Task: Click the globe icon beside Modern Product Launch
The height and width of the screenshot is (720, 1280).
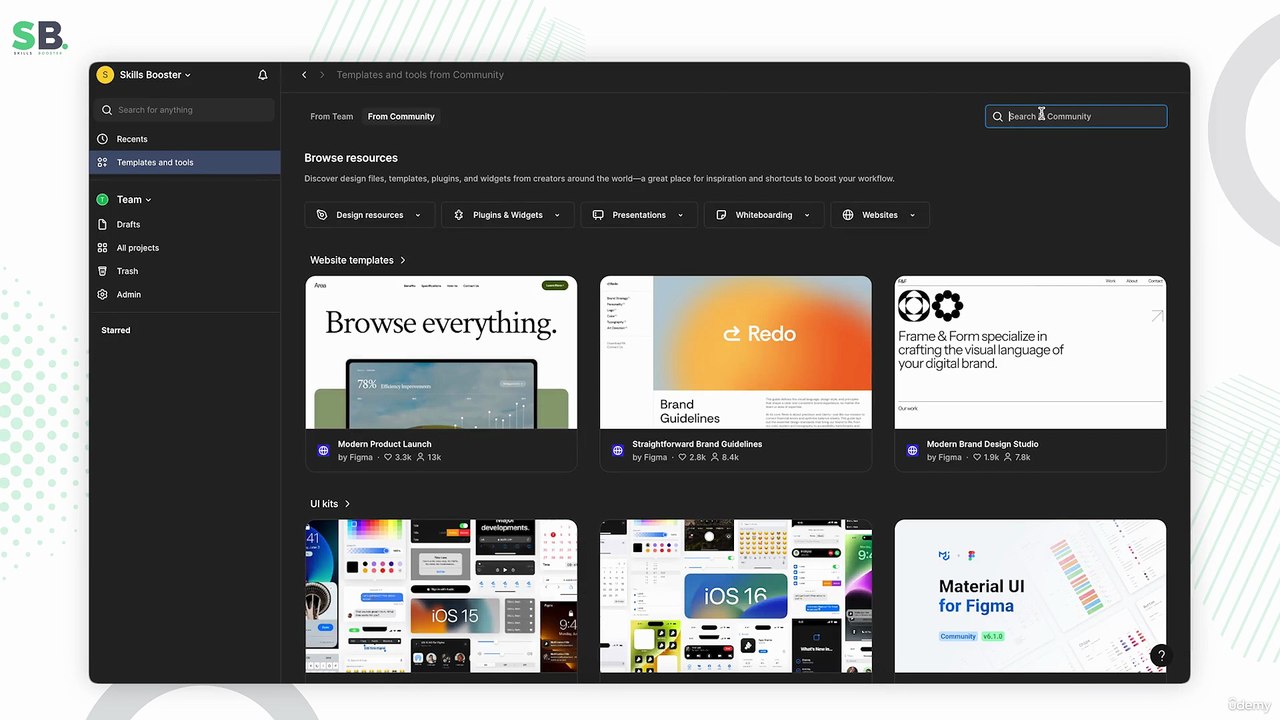Action: click(323, 451)
